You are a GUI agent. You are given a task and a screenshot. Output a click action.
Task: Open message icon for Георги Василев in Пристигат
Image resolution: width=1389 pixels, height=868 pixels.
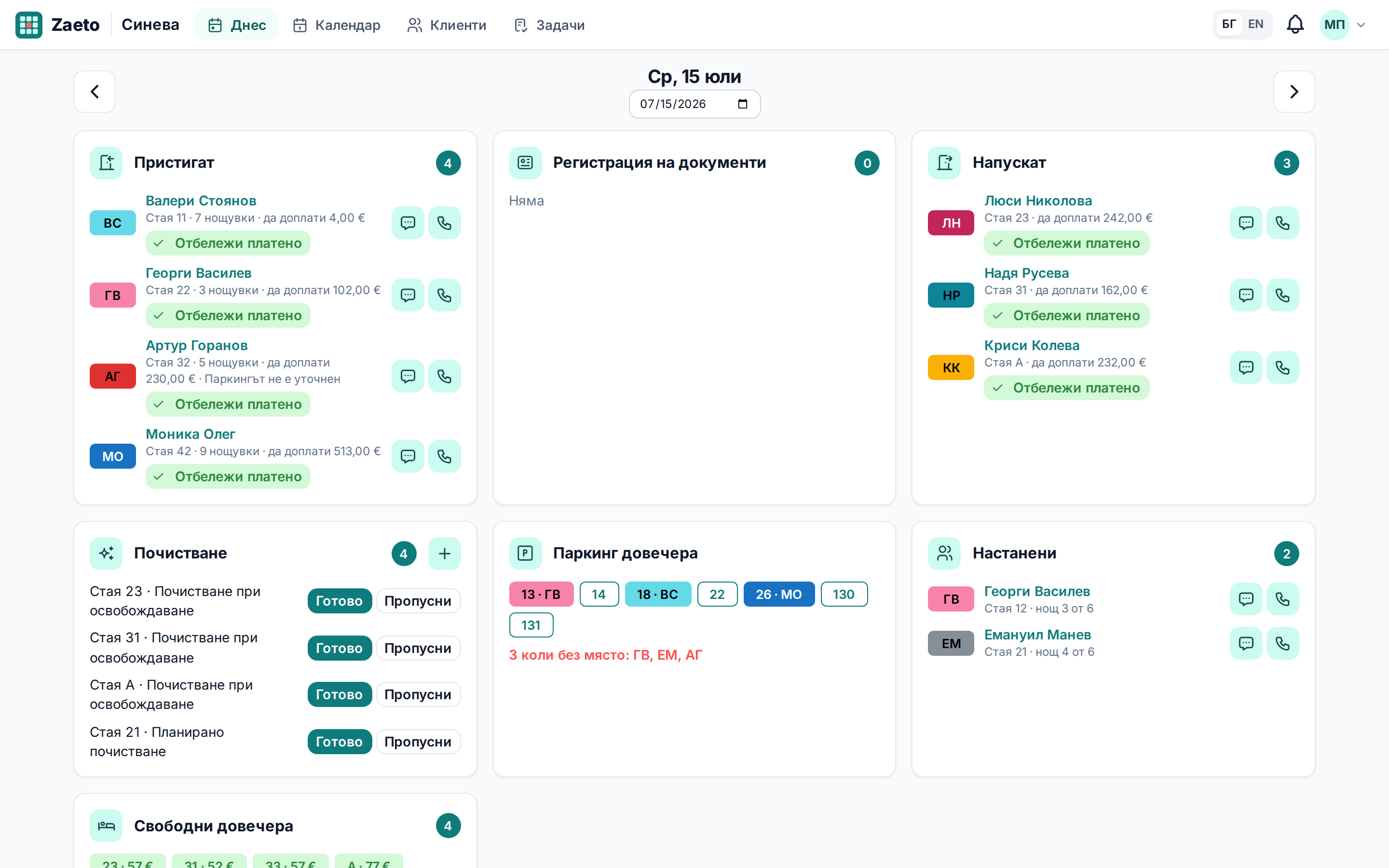(408, 295)
